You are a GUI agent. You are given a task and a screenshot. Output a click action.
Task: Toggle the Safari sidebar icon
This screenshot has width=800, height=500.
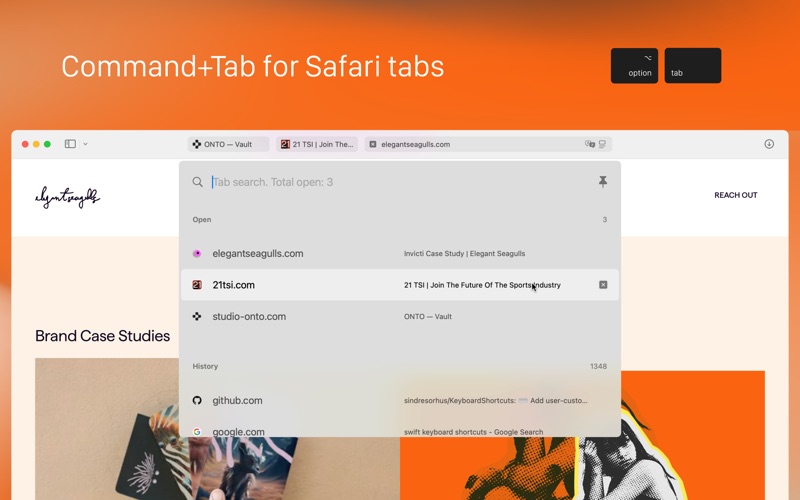[70, 144]
